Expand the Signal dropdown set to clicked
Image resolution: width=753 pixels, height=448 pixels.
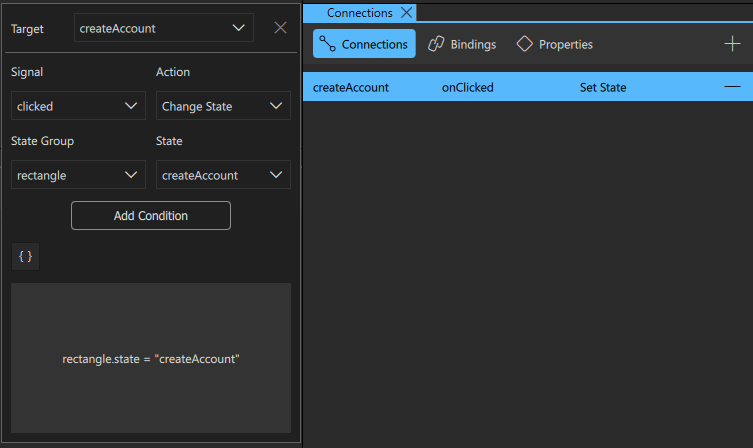pyautogui.click(x=77, y=106)
